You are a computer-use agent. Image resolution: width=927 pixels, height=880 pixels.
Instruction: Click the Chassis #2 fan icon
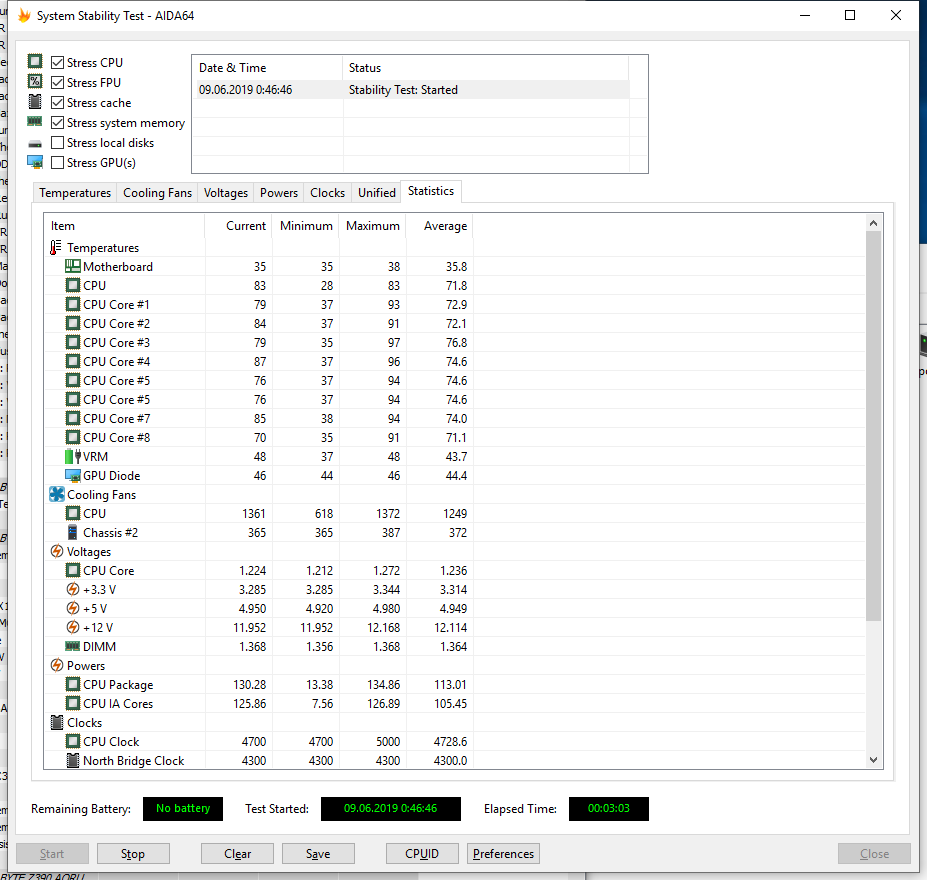pos(72,532)
